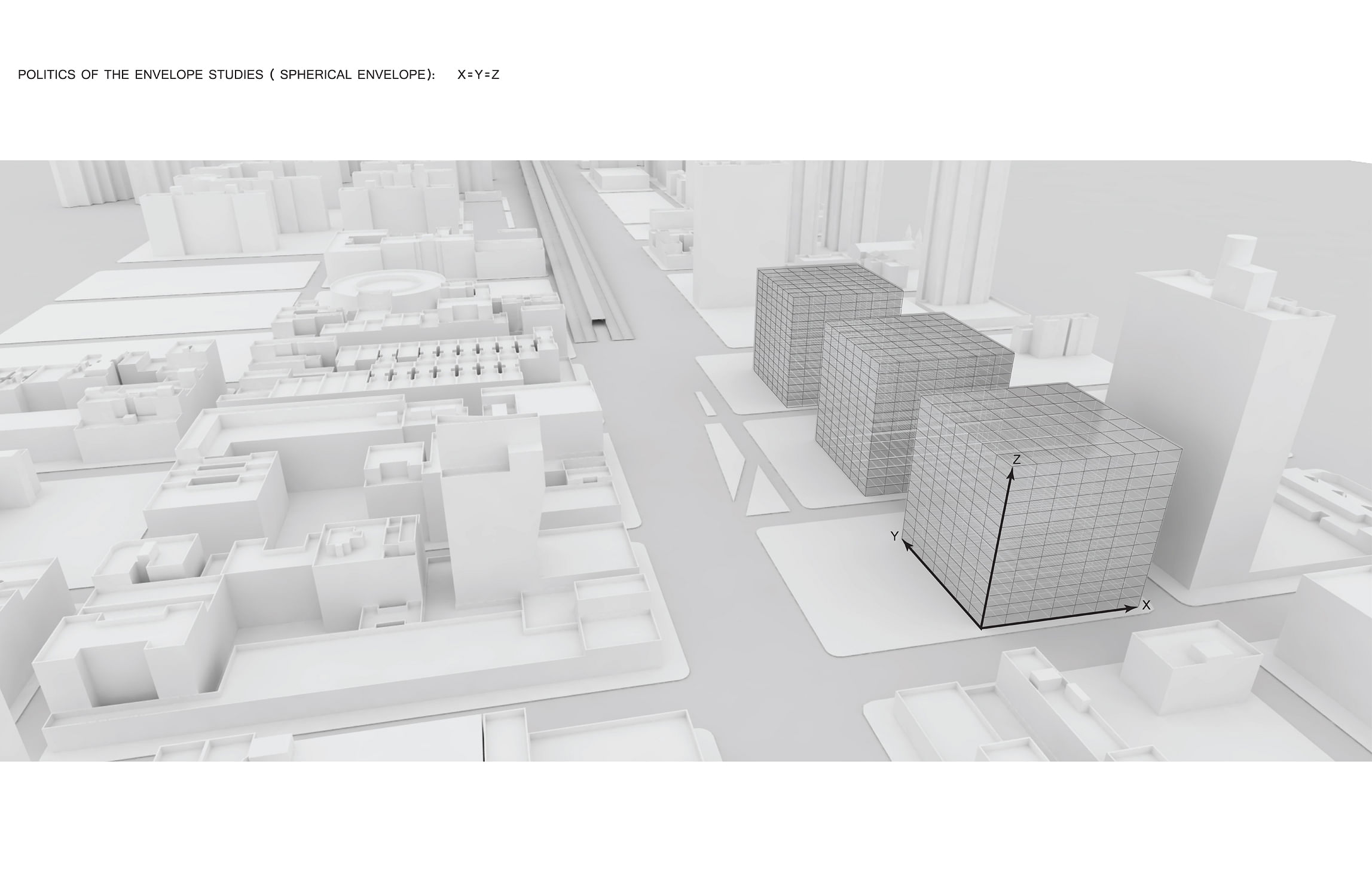Click the 'X=Y=Z' formula text
1372x888 pixels.
pyautogui.click(x=478, y=75)
